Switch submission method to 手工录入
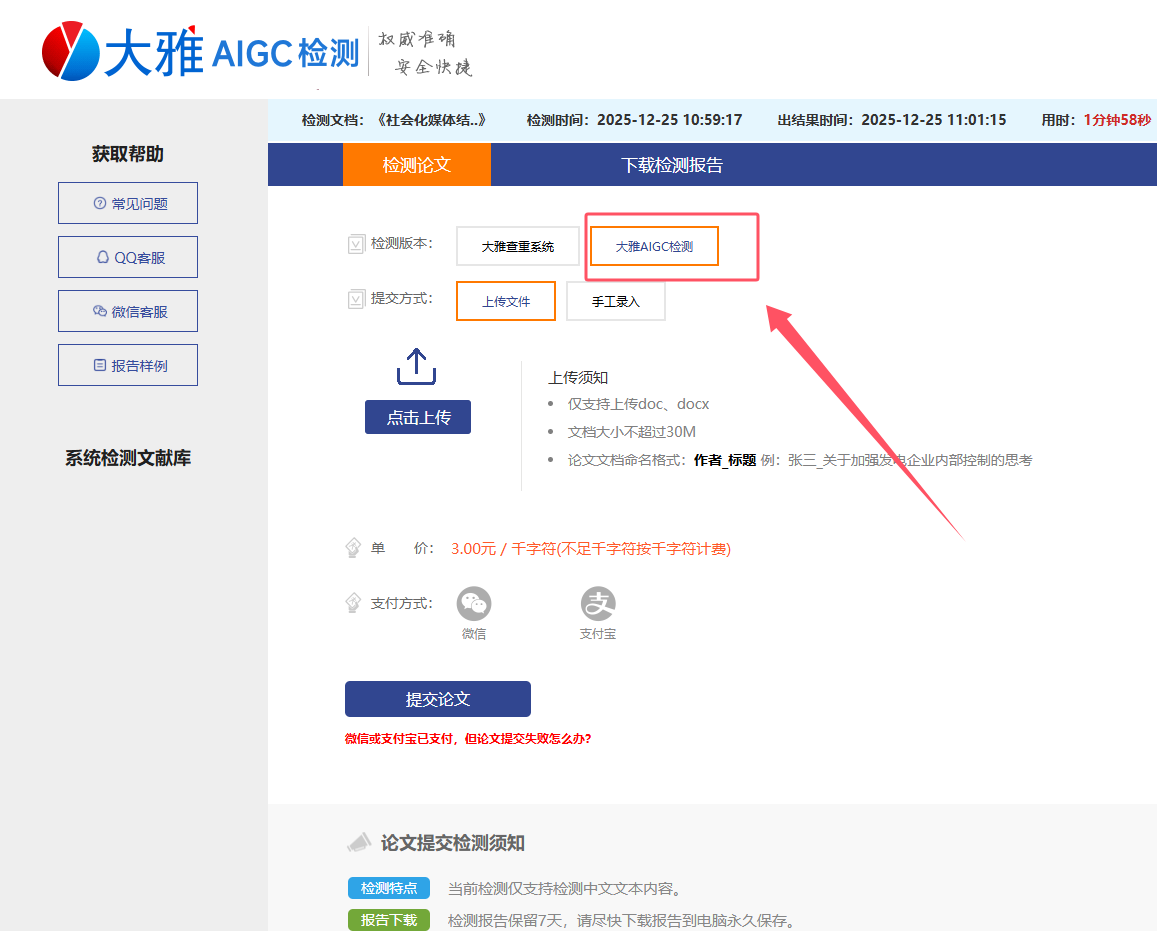1157x931 pixels. 615,300
